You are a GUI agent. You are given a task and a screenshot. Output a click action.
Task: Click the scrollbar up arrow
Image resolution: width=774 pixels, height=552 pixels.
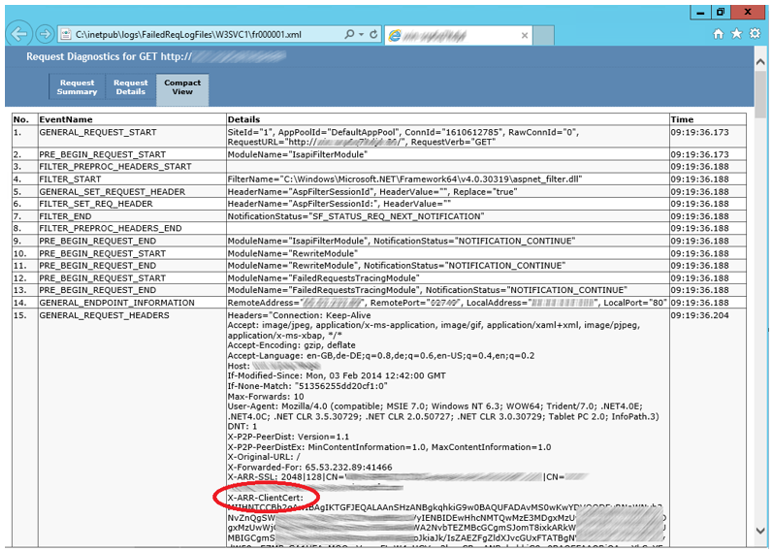(x=761, y=62)
